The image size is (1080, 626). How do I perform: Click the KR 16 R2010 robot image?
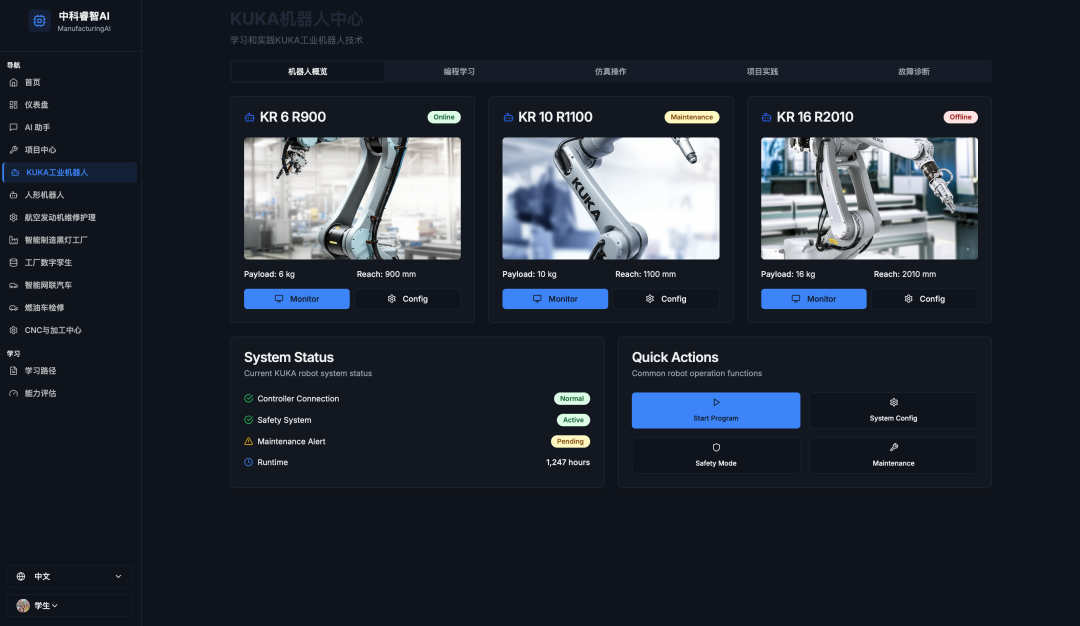(x=869, y=198)
